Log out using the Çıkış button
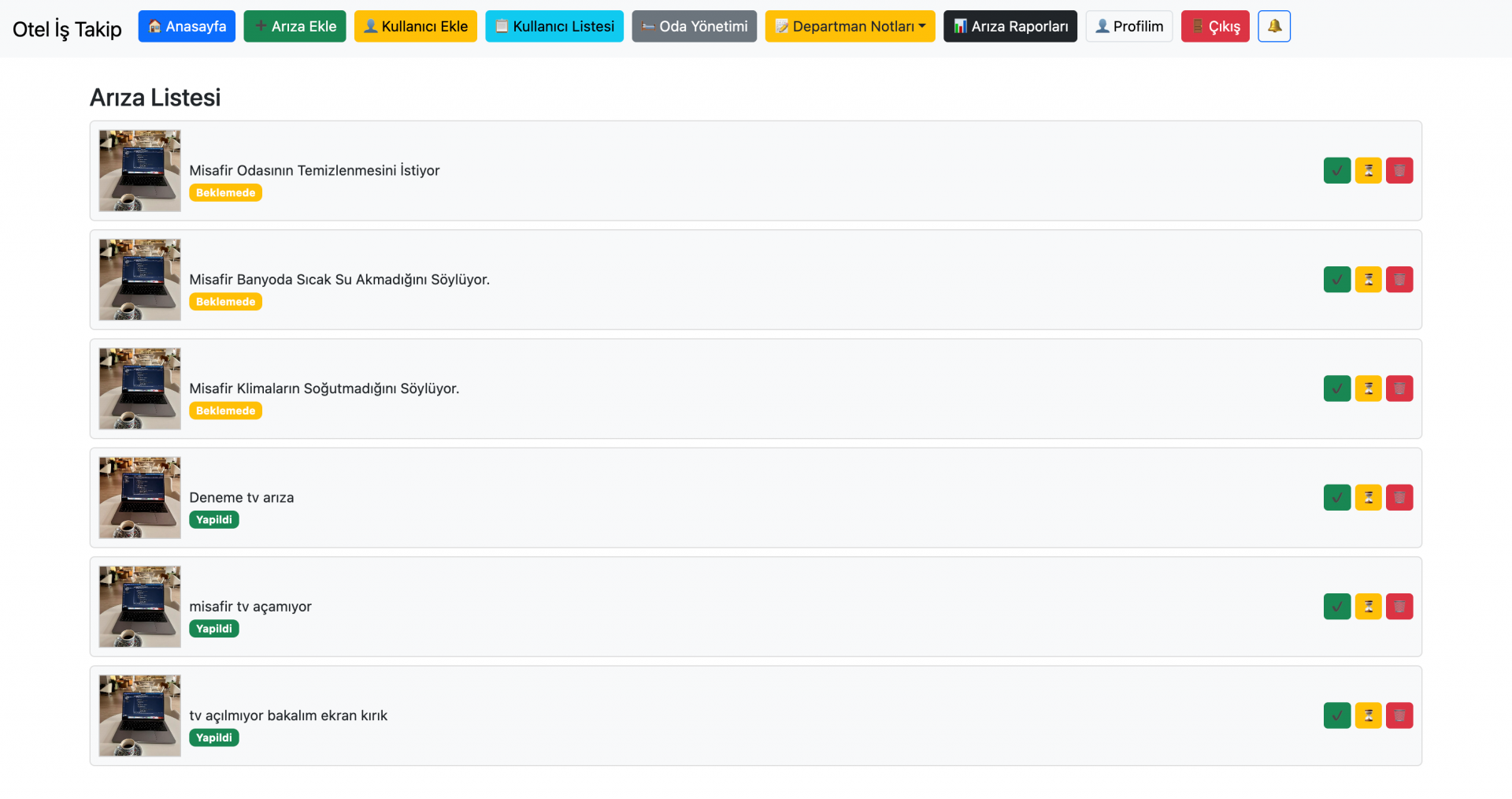 [1214, 26]
